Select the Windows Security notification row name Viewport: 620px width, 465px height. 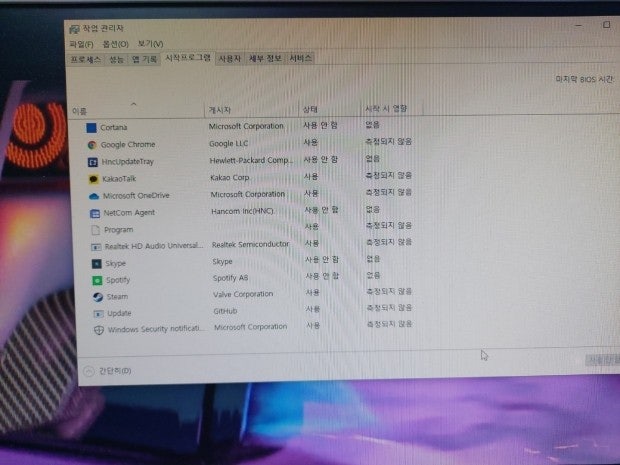[x=157, y=329]
